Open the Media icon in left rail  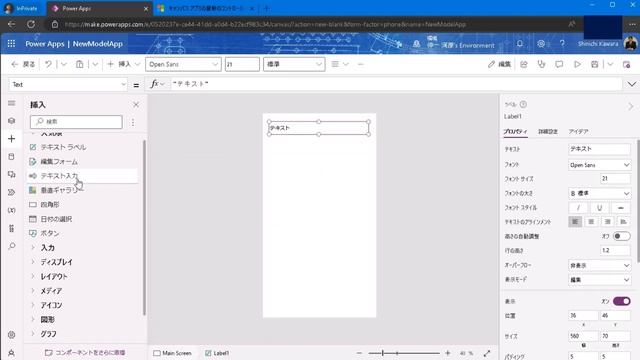point(11,174)
